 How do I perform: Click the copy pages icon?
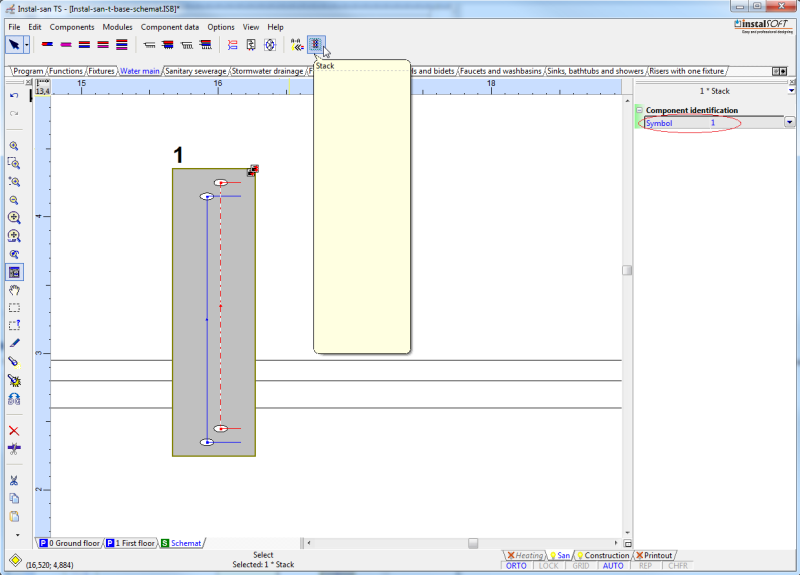pos(14,498)
